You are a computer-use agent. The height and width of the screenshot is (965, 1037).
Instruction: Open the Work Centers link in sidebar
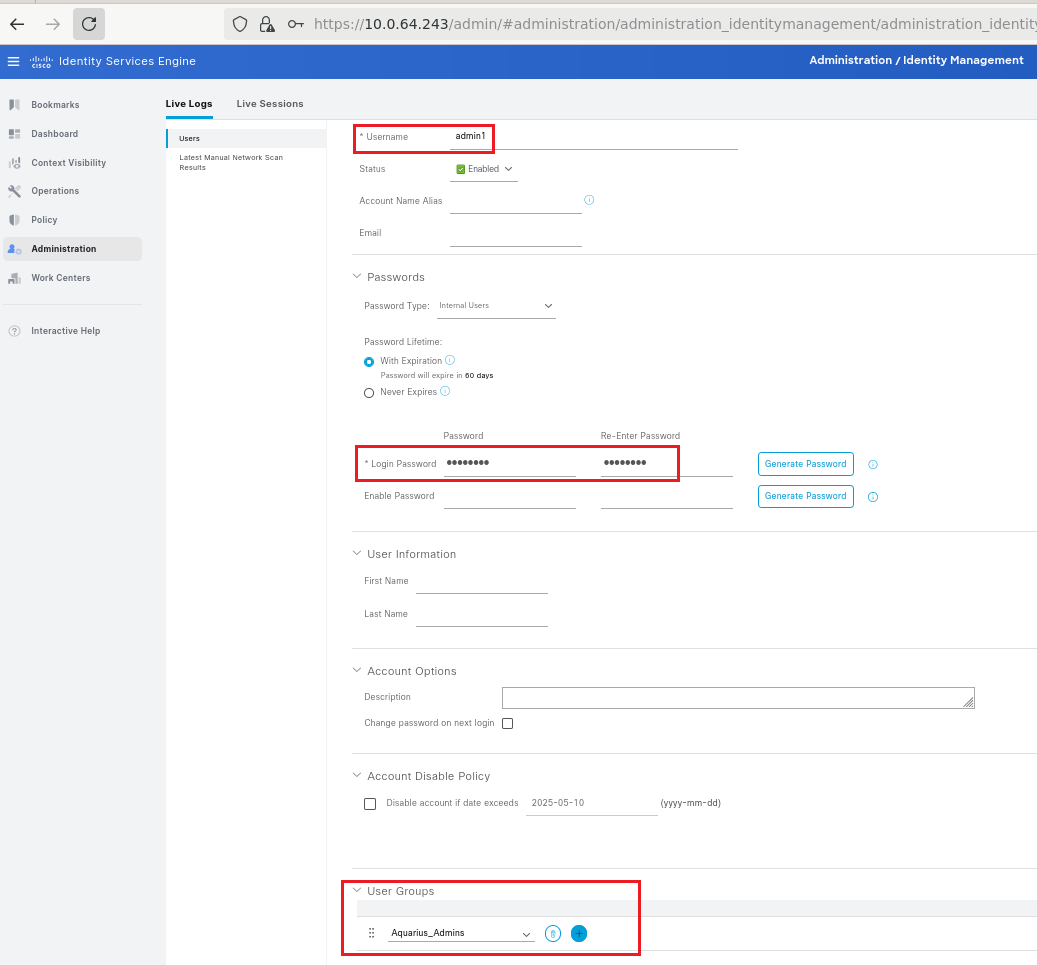tap(61, 278)
